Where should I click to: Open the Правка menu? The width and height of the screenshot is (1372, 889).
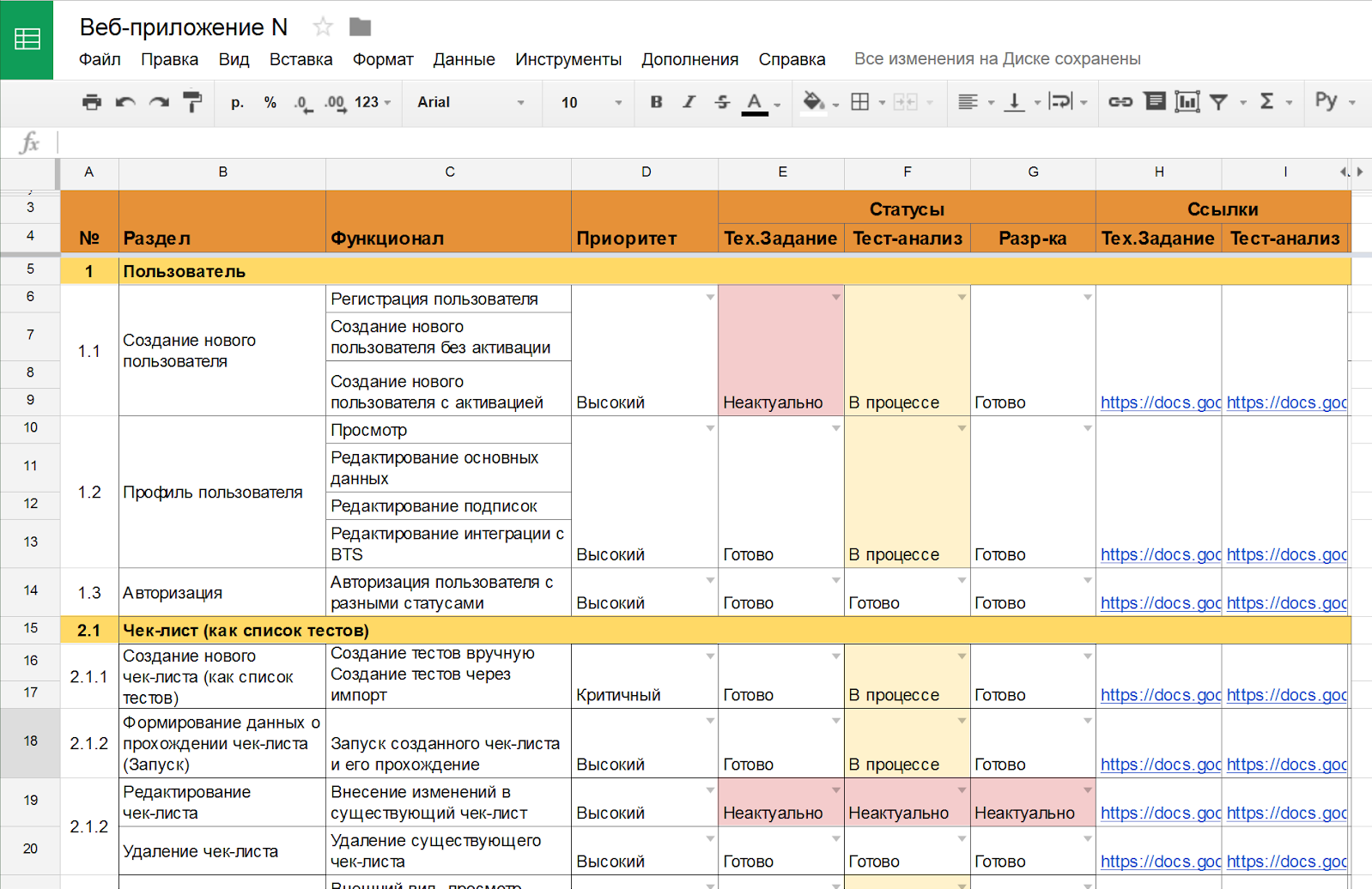(170, 59)
